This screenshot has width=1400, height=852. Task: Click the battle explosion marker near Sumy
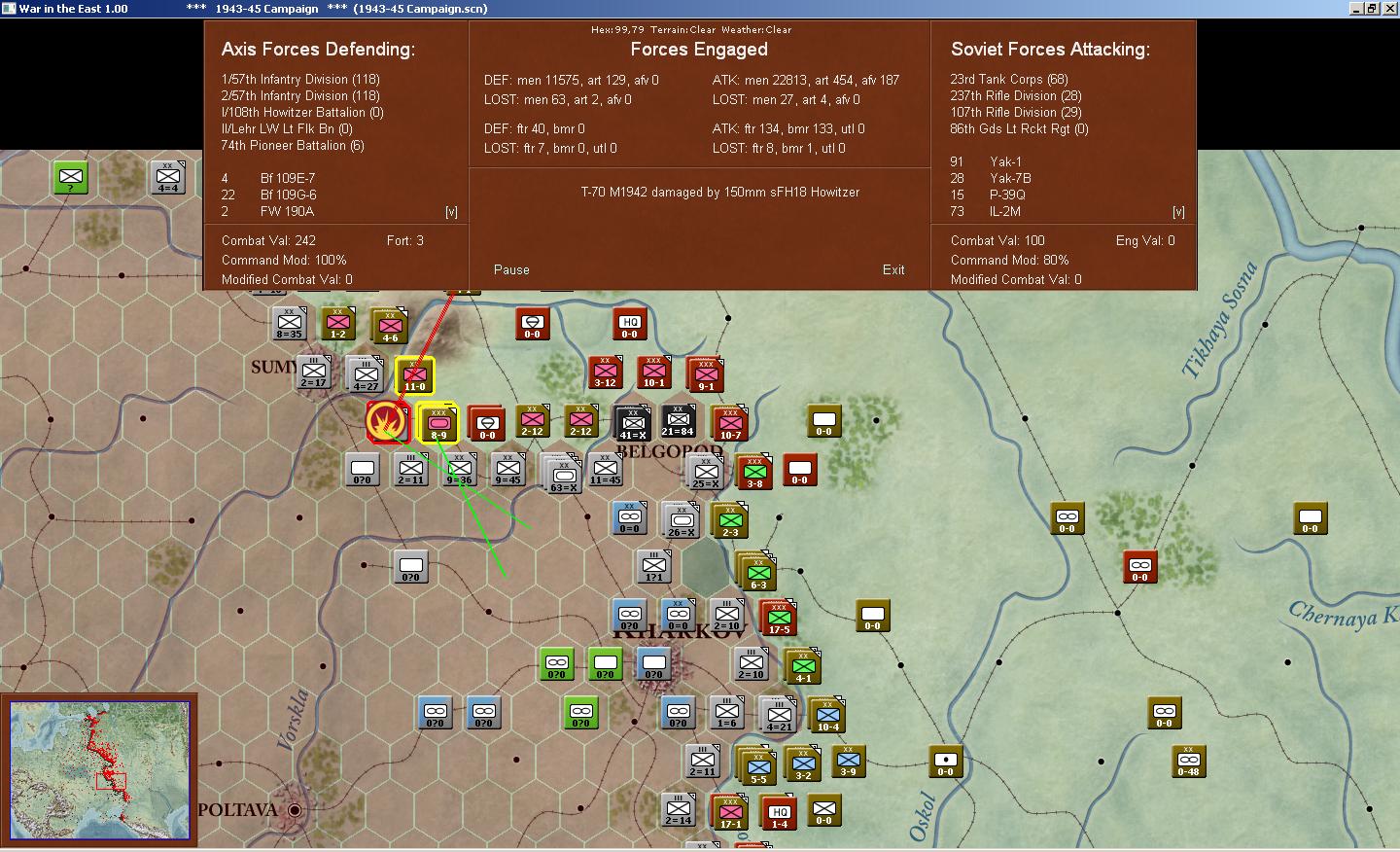point(386,421)
